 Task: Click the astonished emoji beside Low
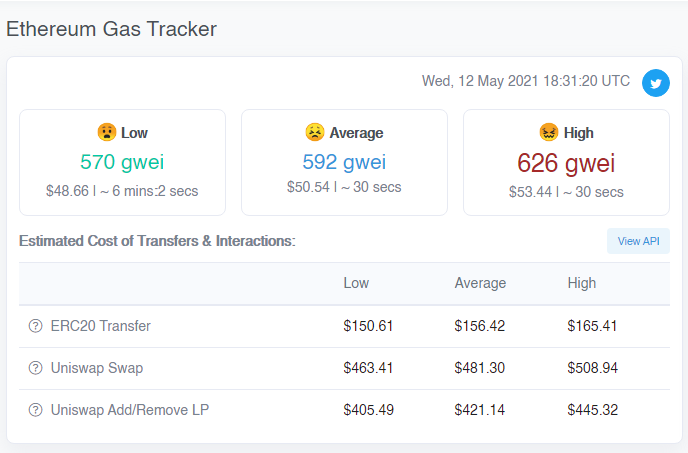[x=107, y=132]
